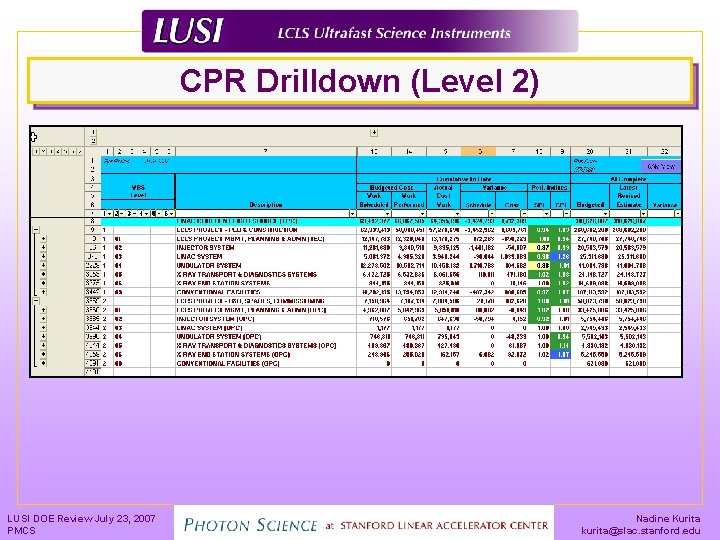Open the Latest Revised Estimate filter dropdown
This screenshot has height=540, width=720.
(644, 214)
